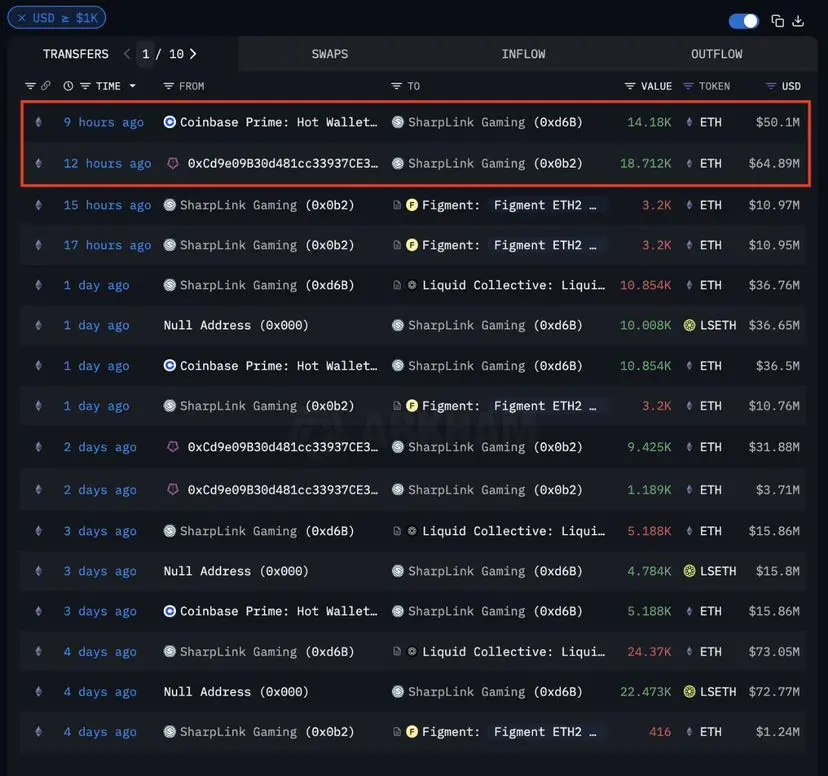The width and height of the screenshot is (828, 776).
Task: Click SharpLink Gaming (0xd6B) sender in $73.05M row
Action: (267, 652)
